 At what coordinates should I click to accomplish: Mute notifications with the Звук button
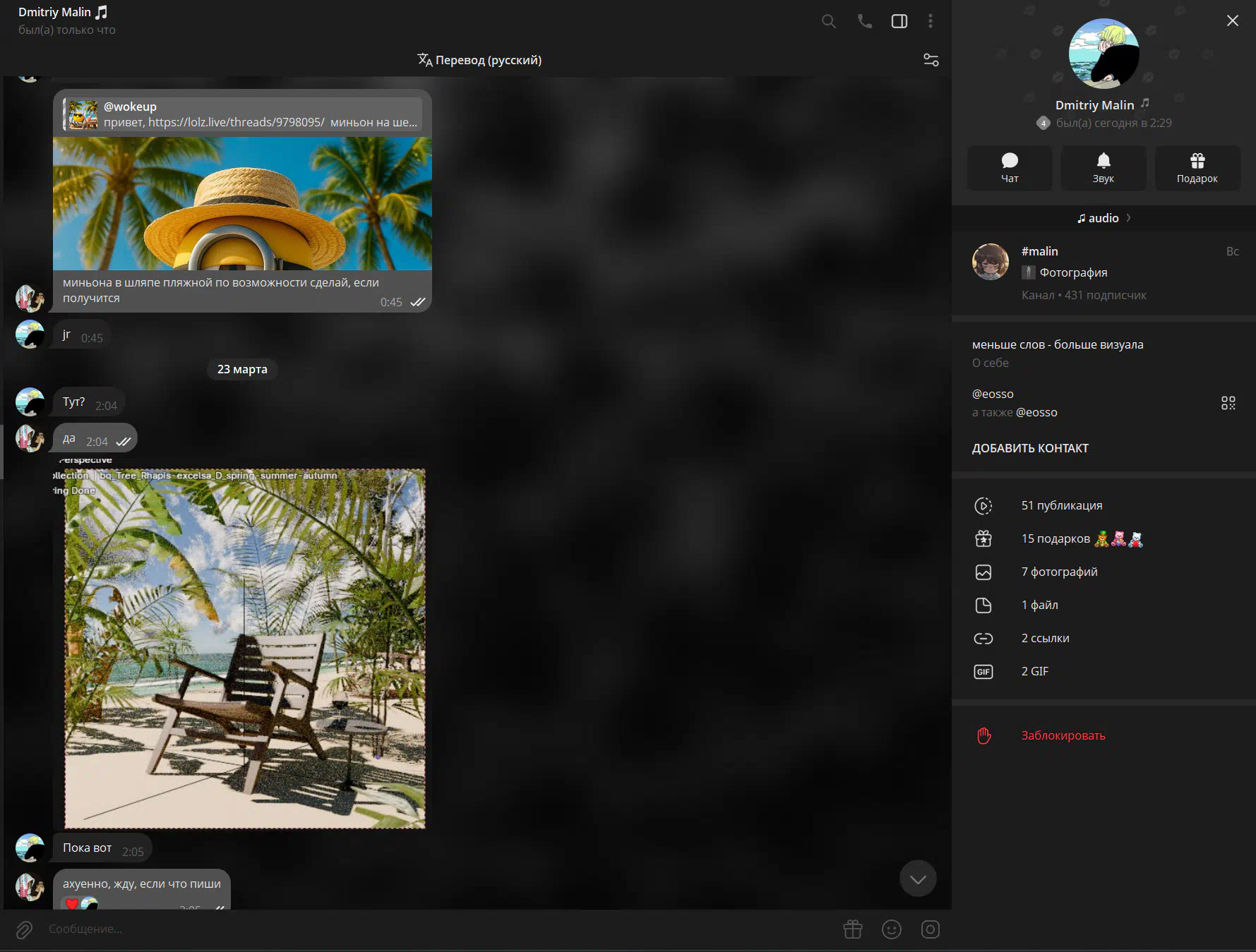coord(1103,168)
